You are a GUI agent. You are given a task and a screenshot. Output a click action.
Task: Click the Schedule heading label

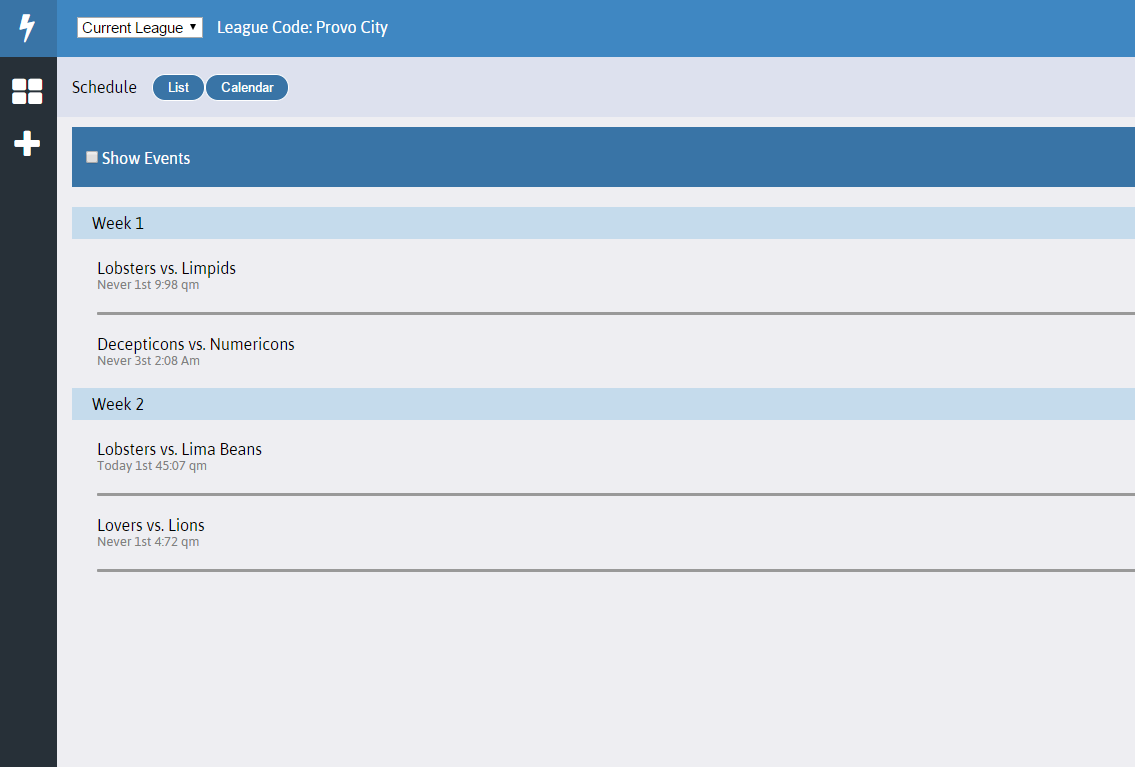tap(104, 87)
